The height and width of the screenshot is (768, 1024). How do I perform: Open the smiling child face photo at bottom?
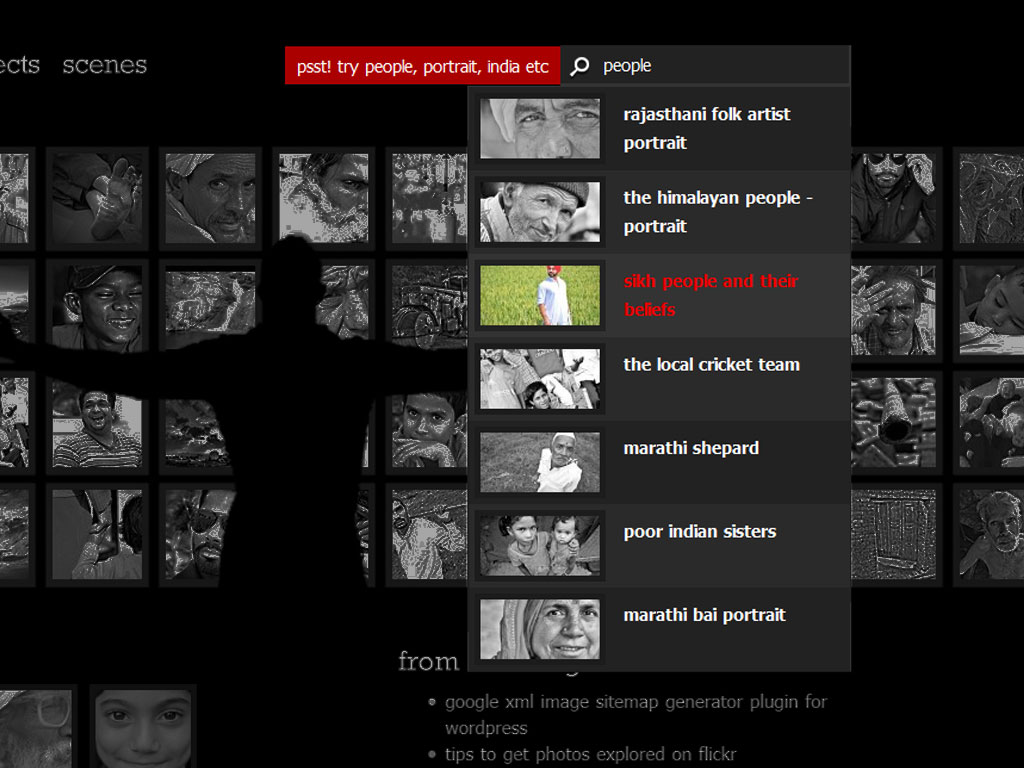click(x=143, y=727)
